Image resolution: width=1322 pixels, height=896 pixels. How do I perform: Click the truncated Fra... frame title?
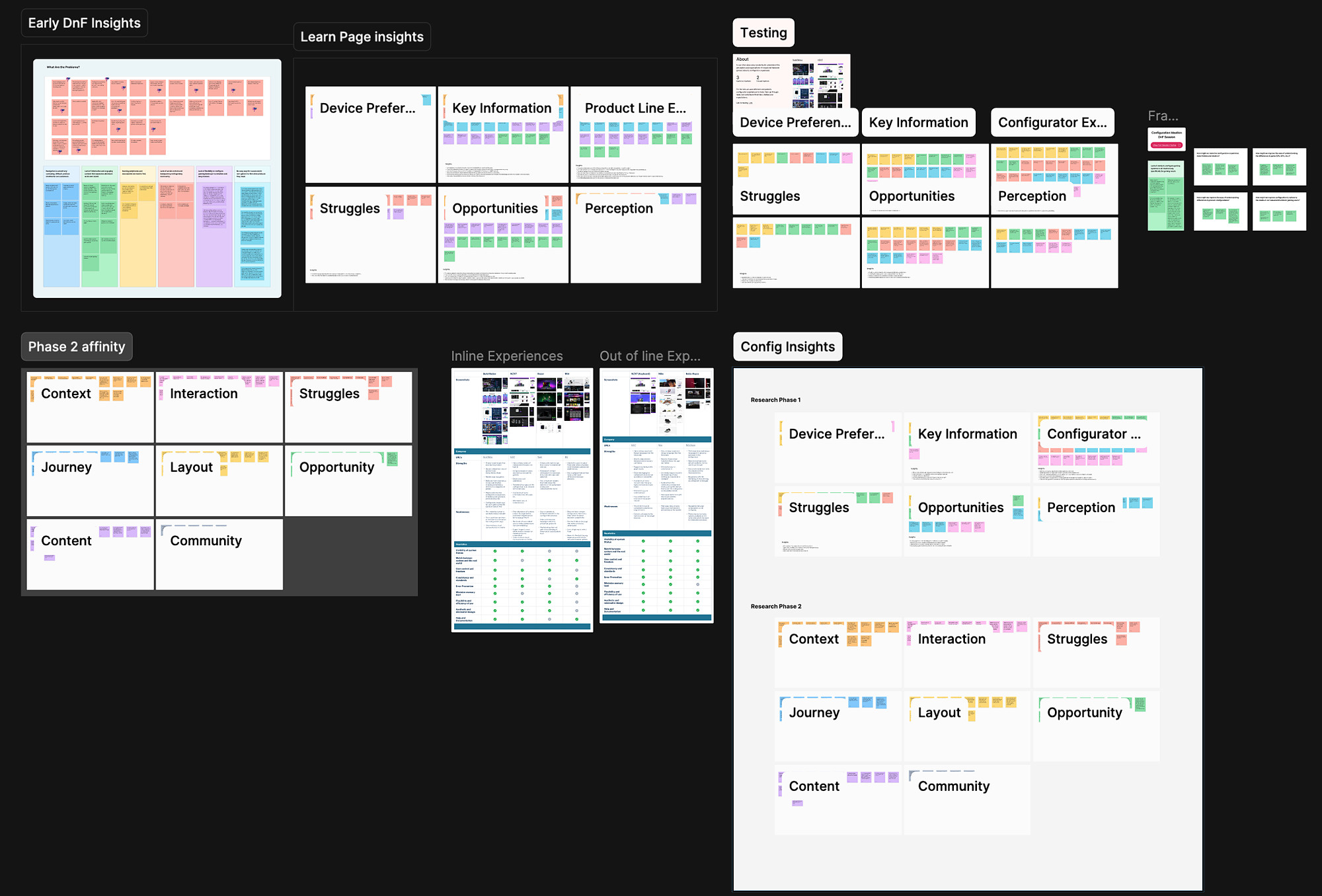point(1163,116)
